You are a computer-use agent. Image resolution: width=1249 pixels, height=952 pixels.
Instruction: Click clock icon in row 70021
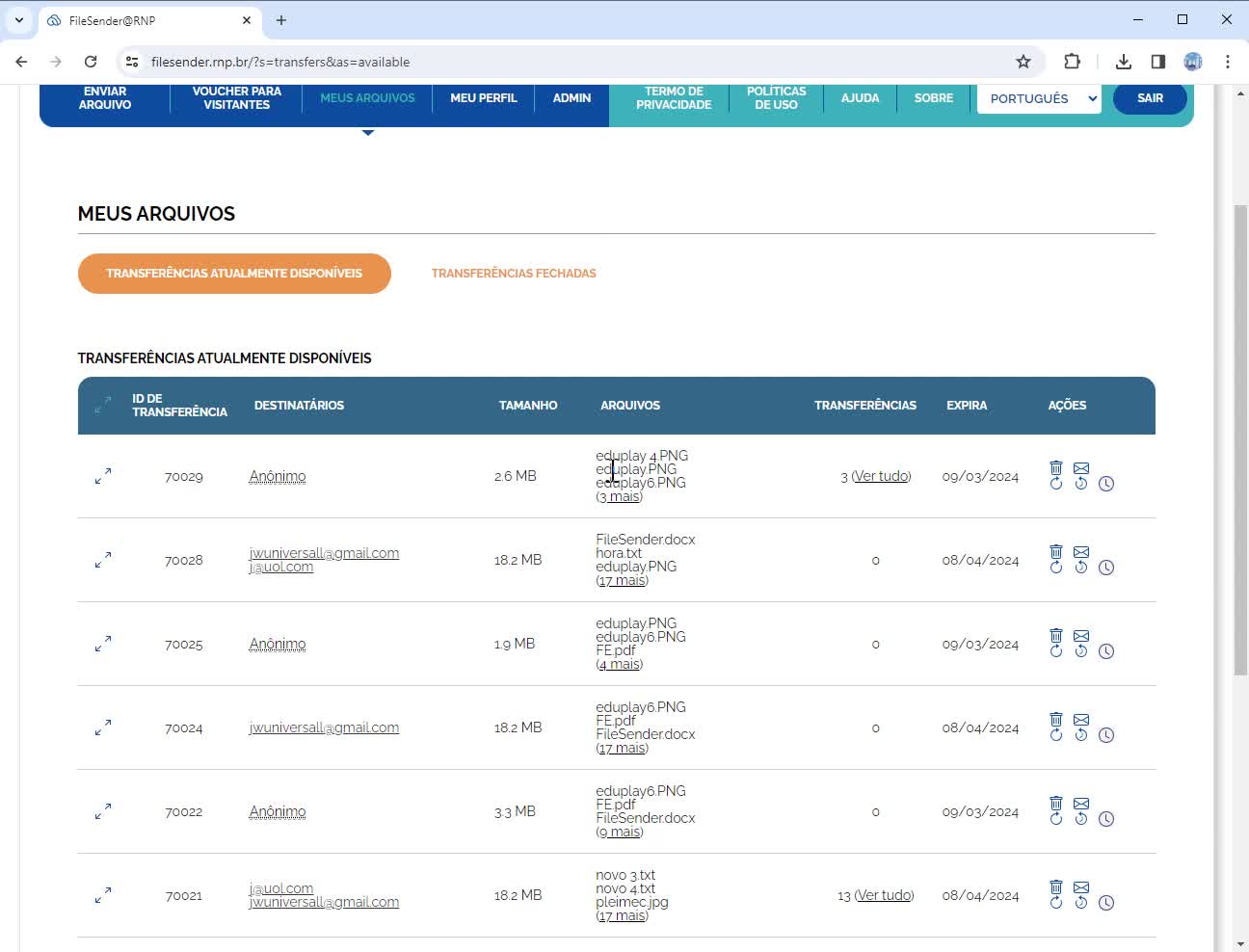(x=1106, y=903)
